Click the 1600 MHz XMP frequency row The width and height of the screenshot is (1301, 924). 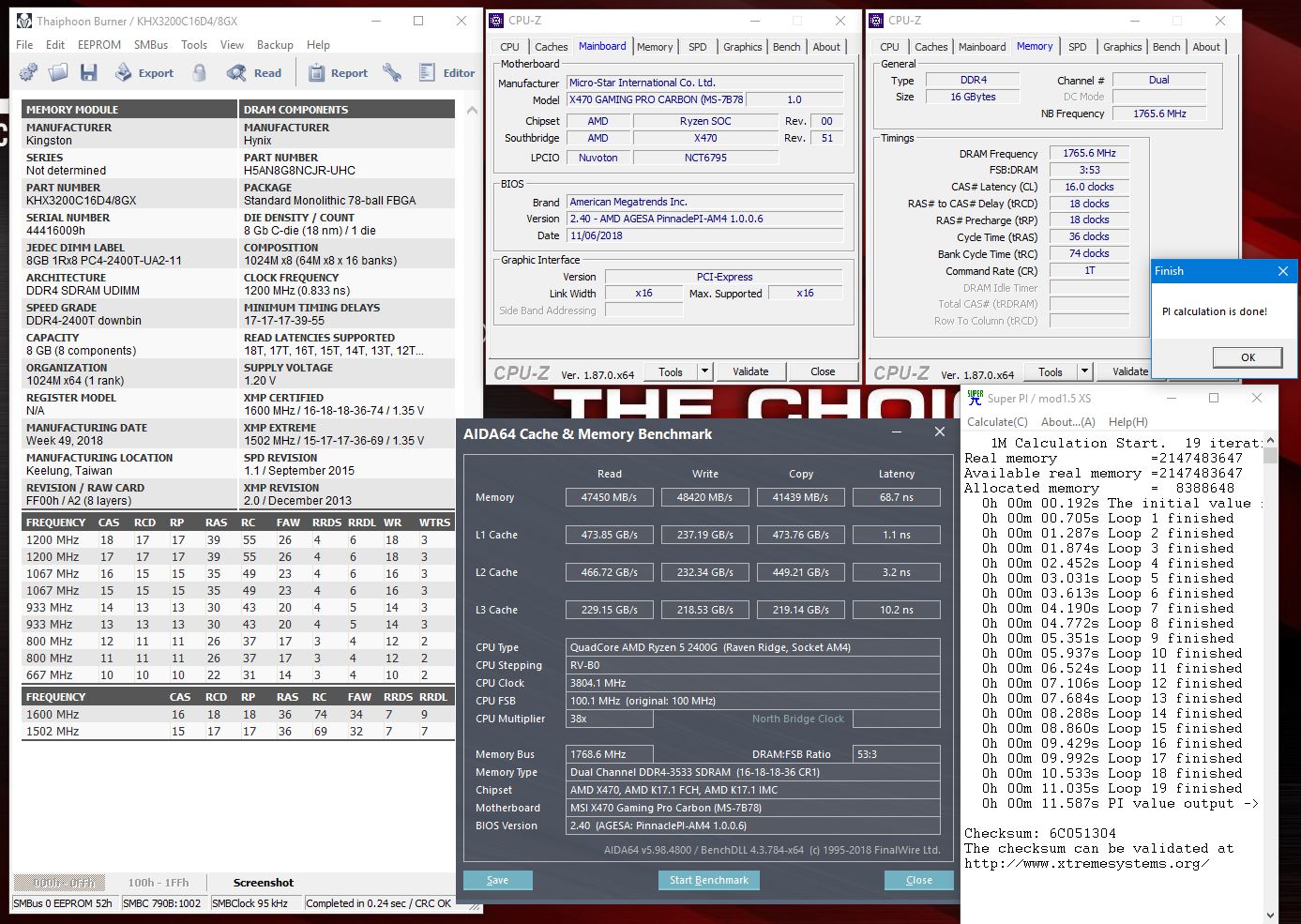[238, 714]
